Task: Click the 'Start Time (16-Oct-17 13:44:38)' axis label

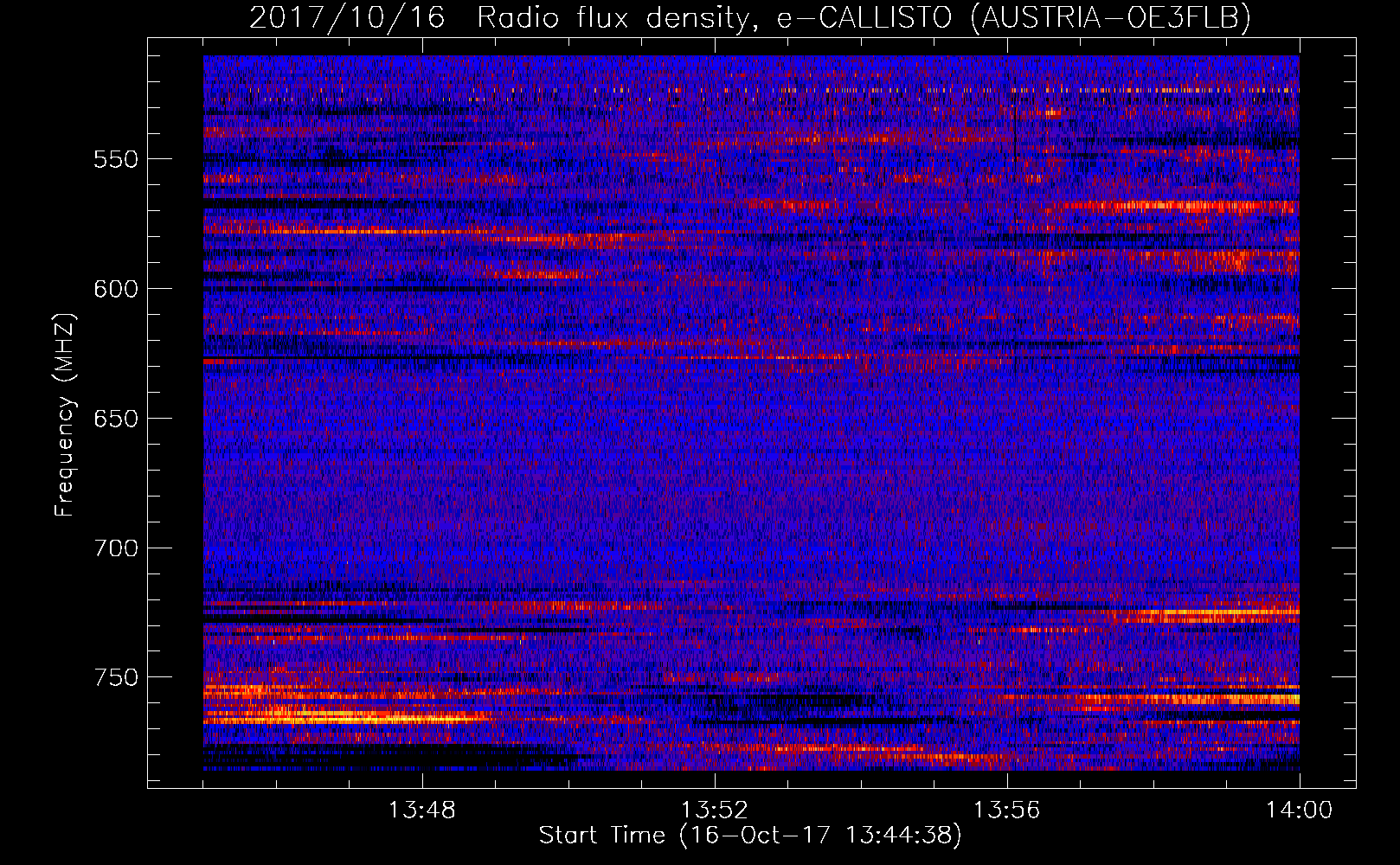Action: (750, 836)
